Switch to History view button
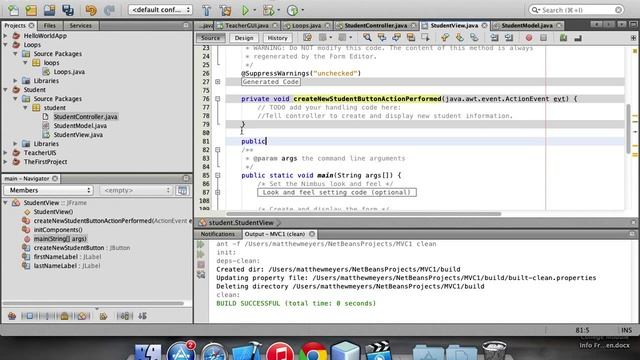Viewport: 640px width, 360px height. tap(278, 38)
